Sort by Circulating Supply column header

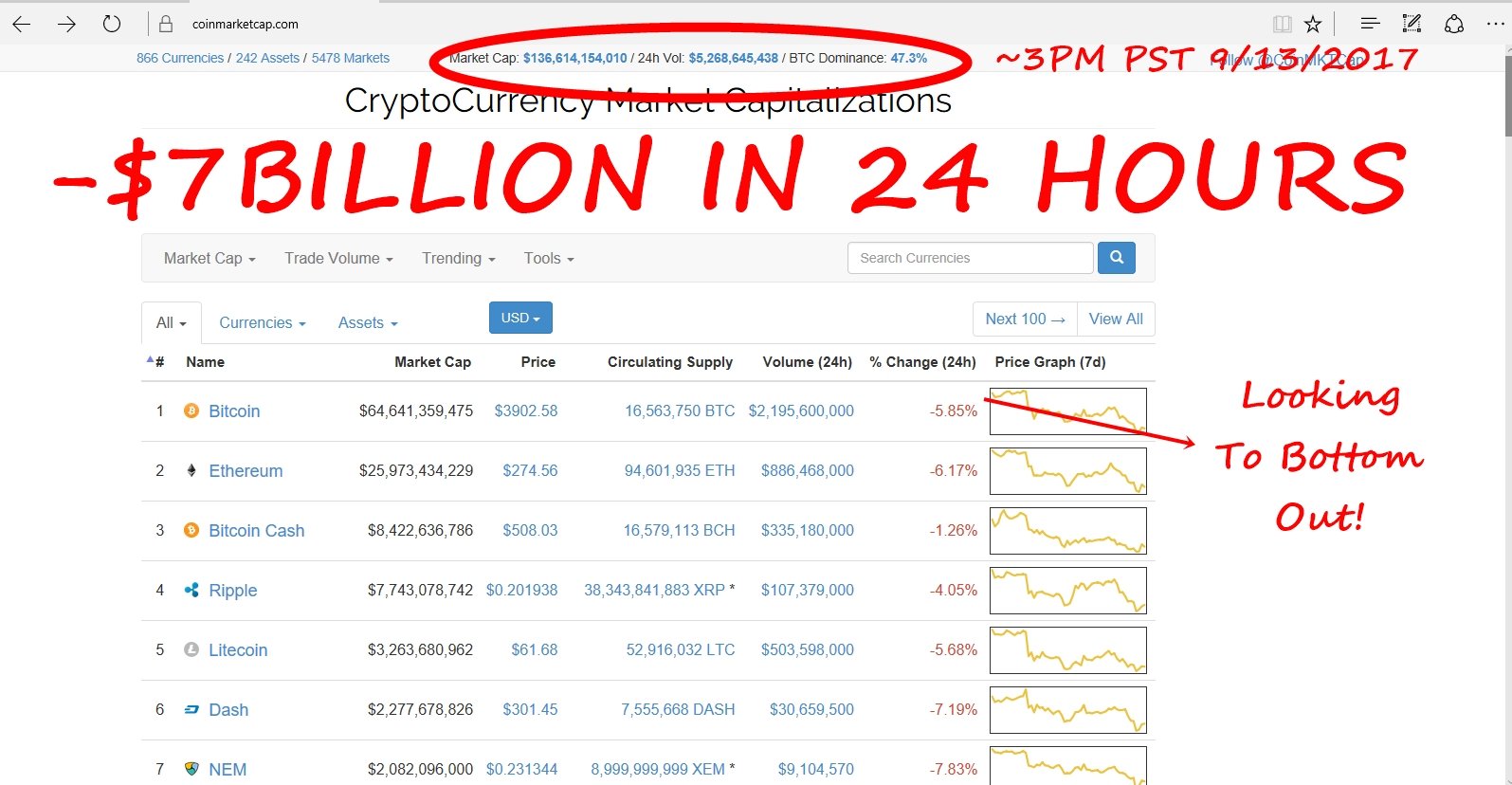670,361
